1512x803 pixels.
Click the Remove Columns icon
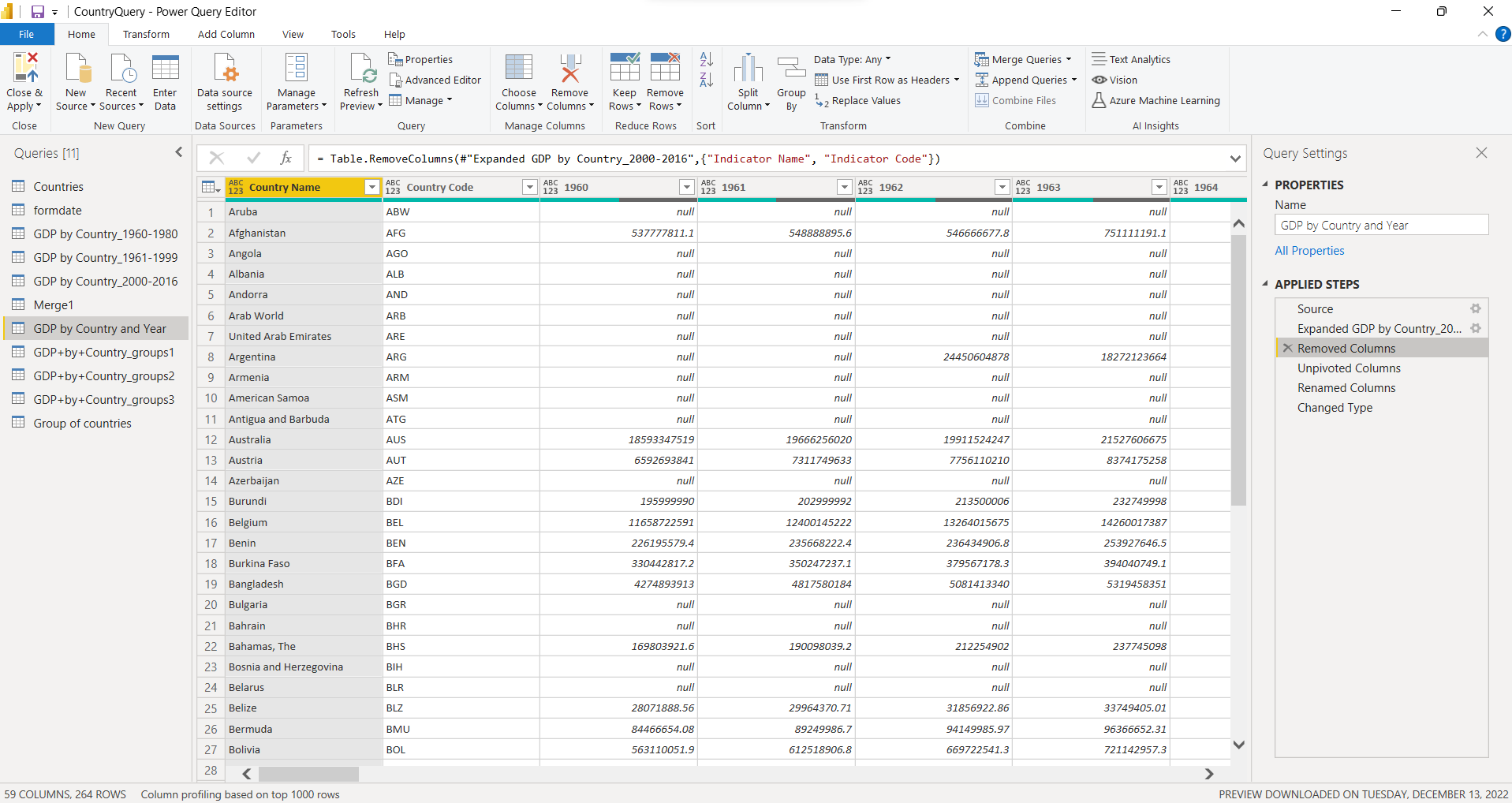pyautogui.click(x=569, y=68)
